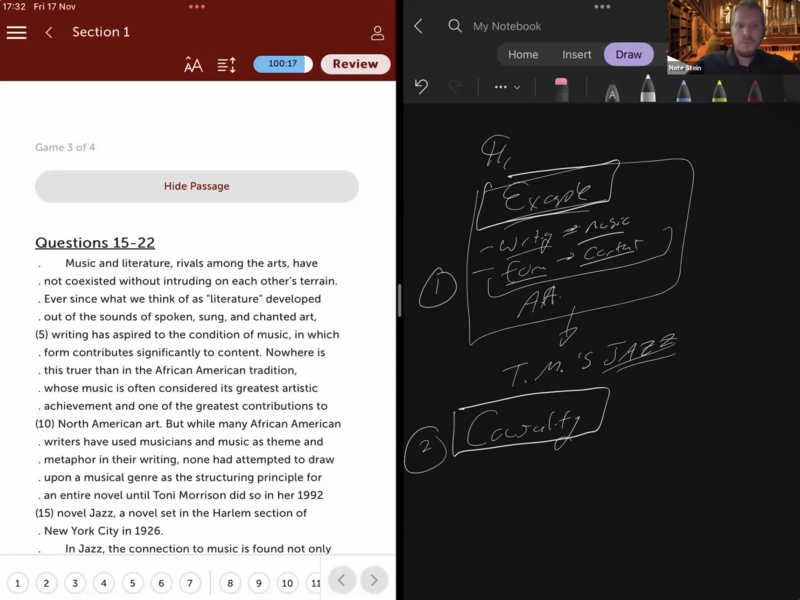This screenshot has height=600, width=800.
Task: Open the user profile icon
Action: pos(377,32)
